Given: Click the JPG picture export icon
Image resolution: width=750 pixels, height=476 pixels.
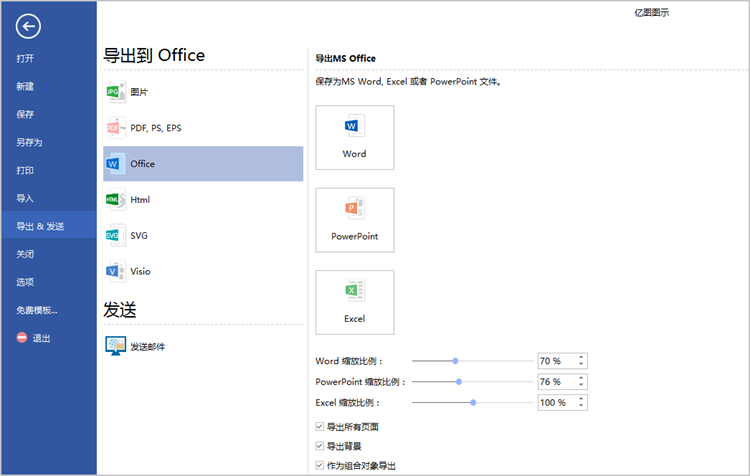Looking at the screenshot, I should pos(115,92).
